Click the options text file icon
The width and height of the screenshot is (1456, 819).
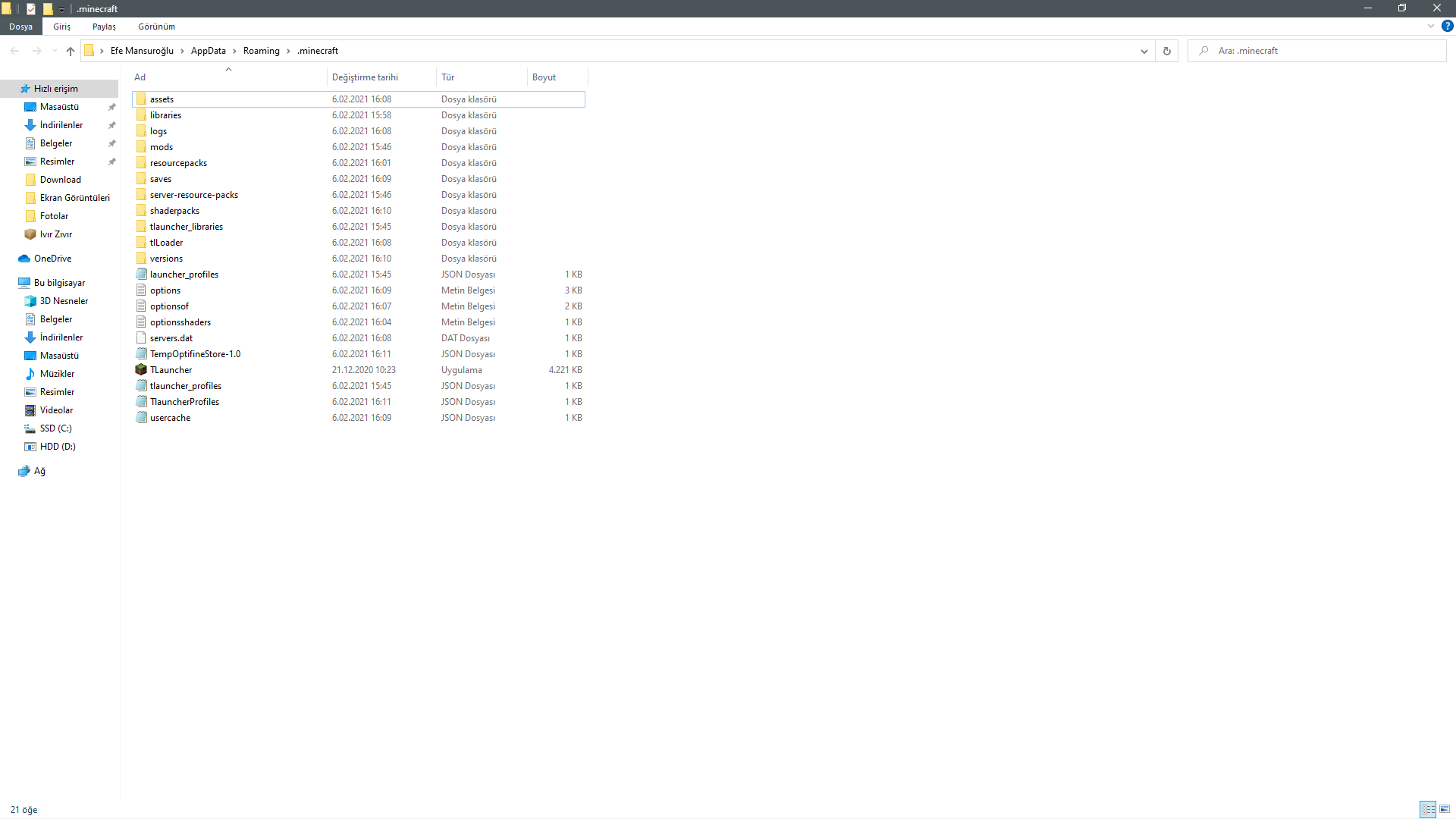[x=141, y=290]
